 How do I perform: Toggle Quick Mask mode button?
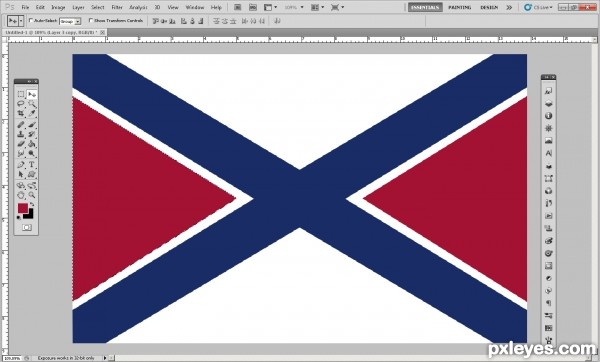pos(26,227)
